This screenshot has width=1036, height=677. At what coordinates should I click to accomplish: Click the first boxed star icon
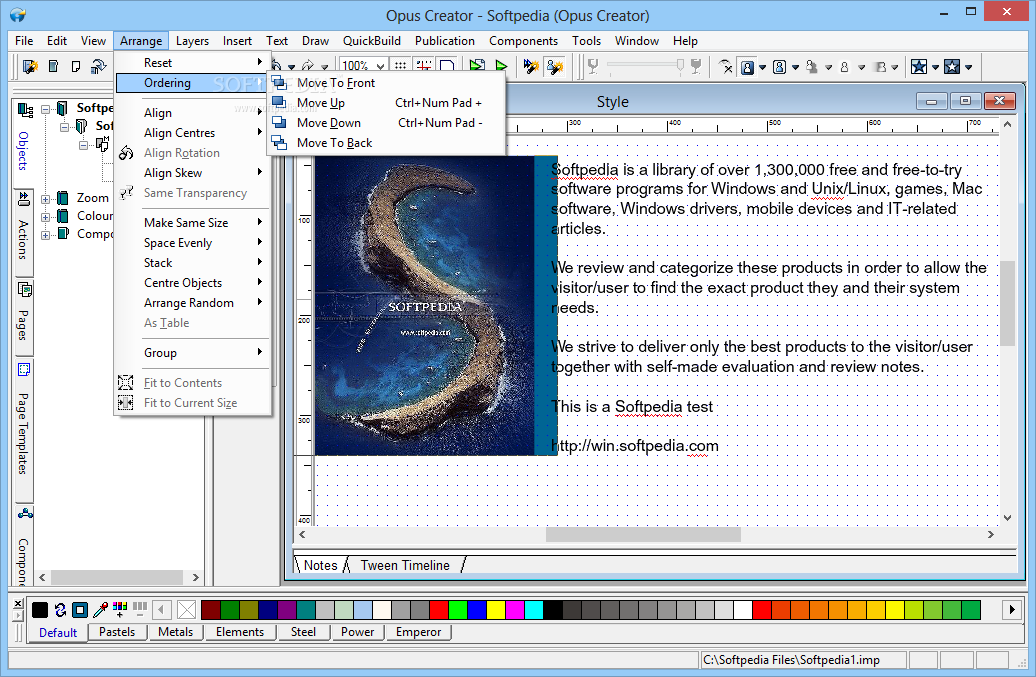point(918,67)
